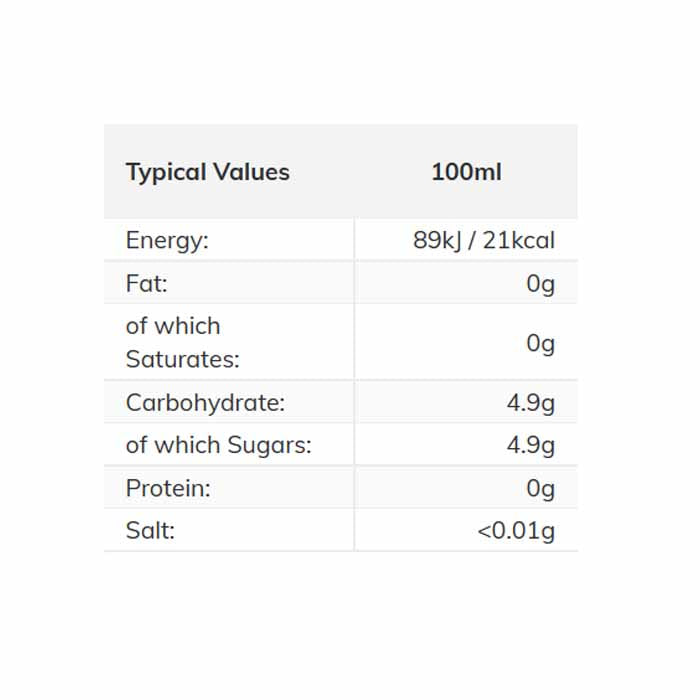Click the 4.9g Carbohydrate value
The height and width of the screenshot is (700, 700).
pyautogui.click(x=530, y=403)
